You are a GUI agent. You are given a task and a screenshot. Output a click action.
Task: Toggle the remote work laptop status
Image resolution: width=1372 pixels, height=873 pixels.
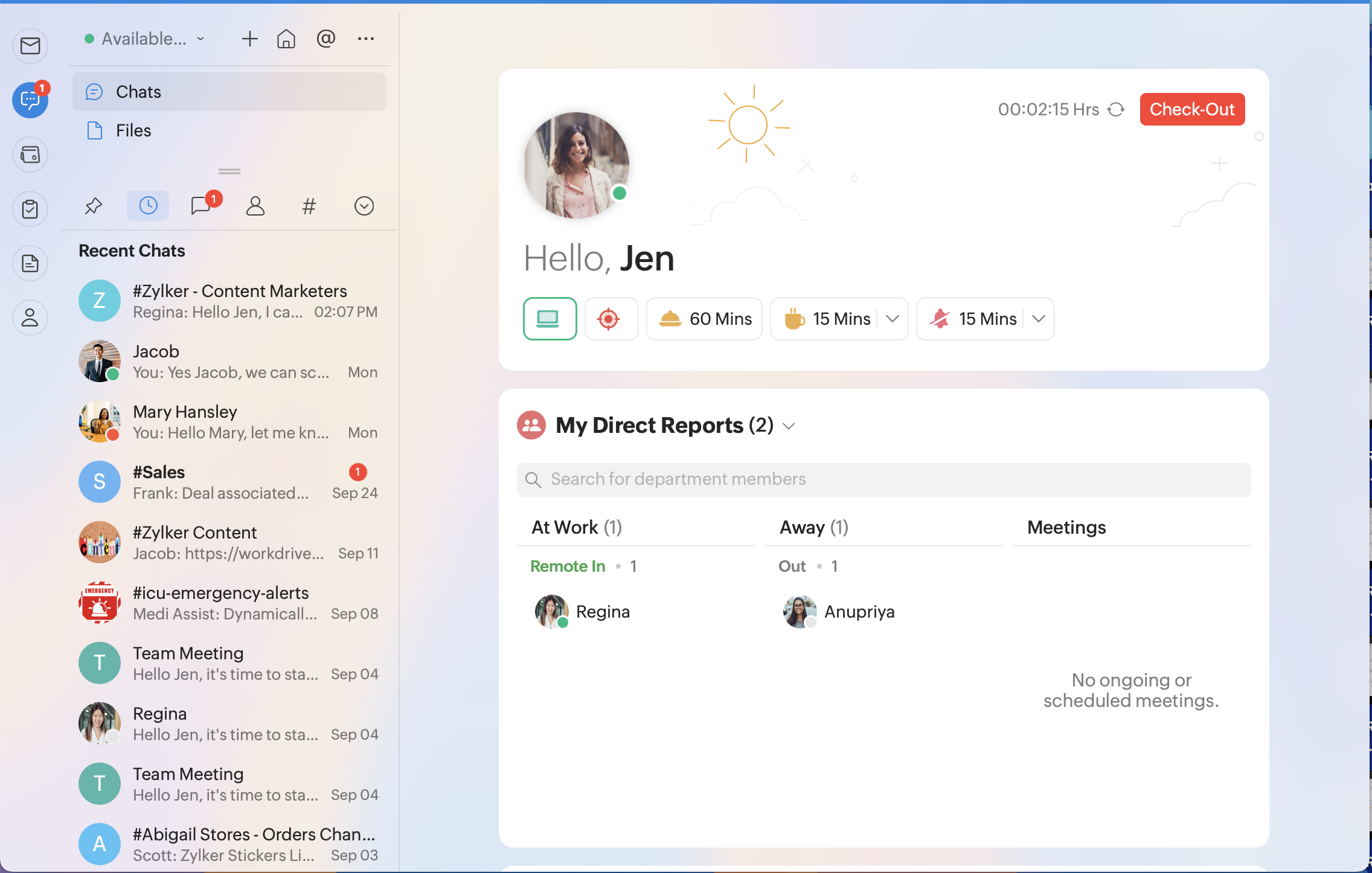coord(550,319)
